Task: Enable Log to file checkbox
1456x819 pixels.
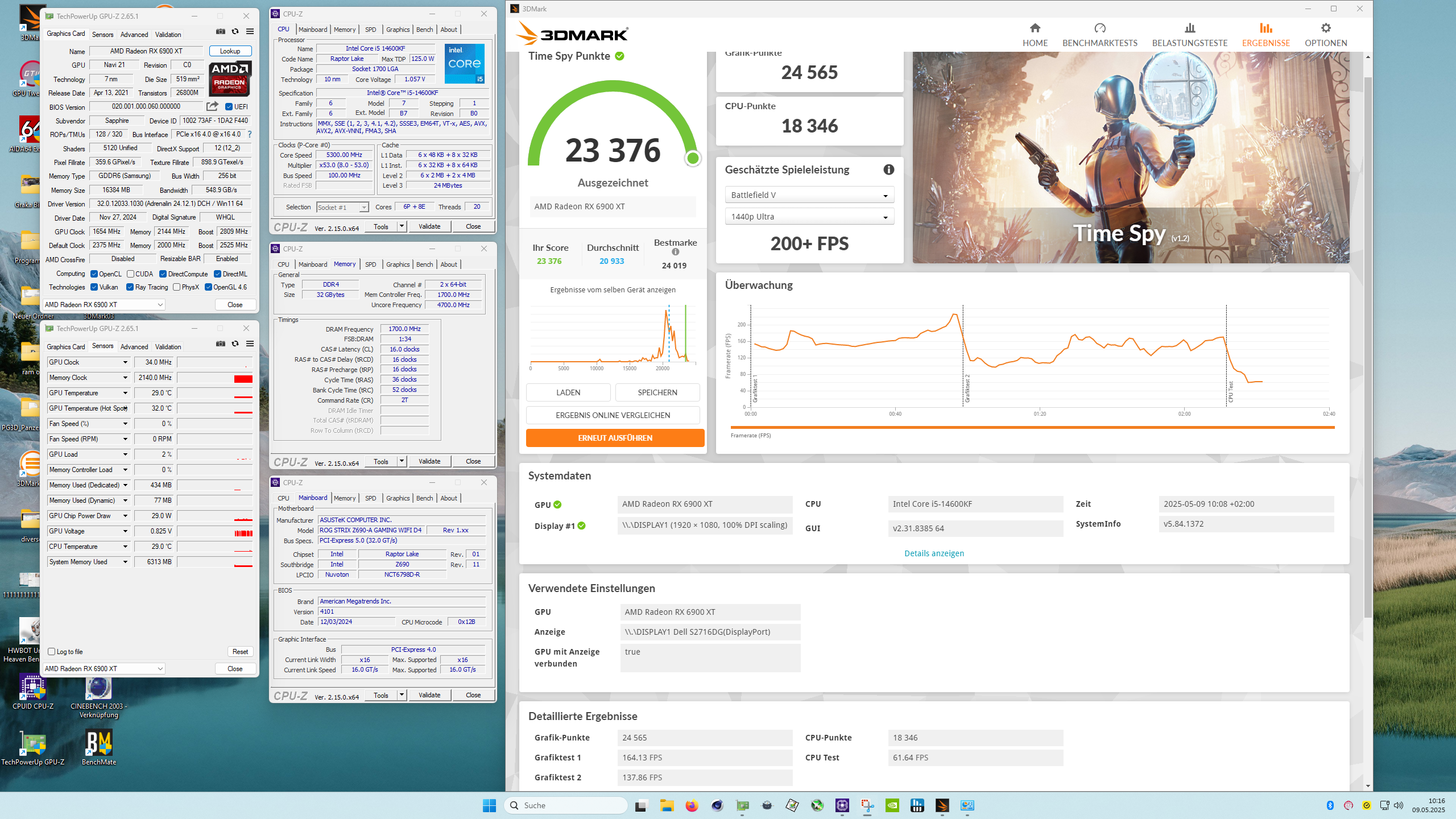Action: click(52, 652)
